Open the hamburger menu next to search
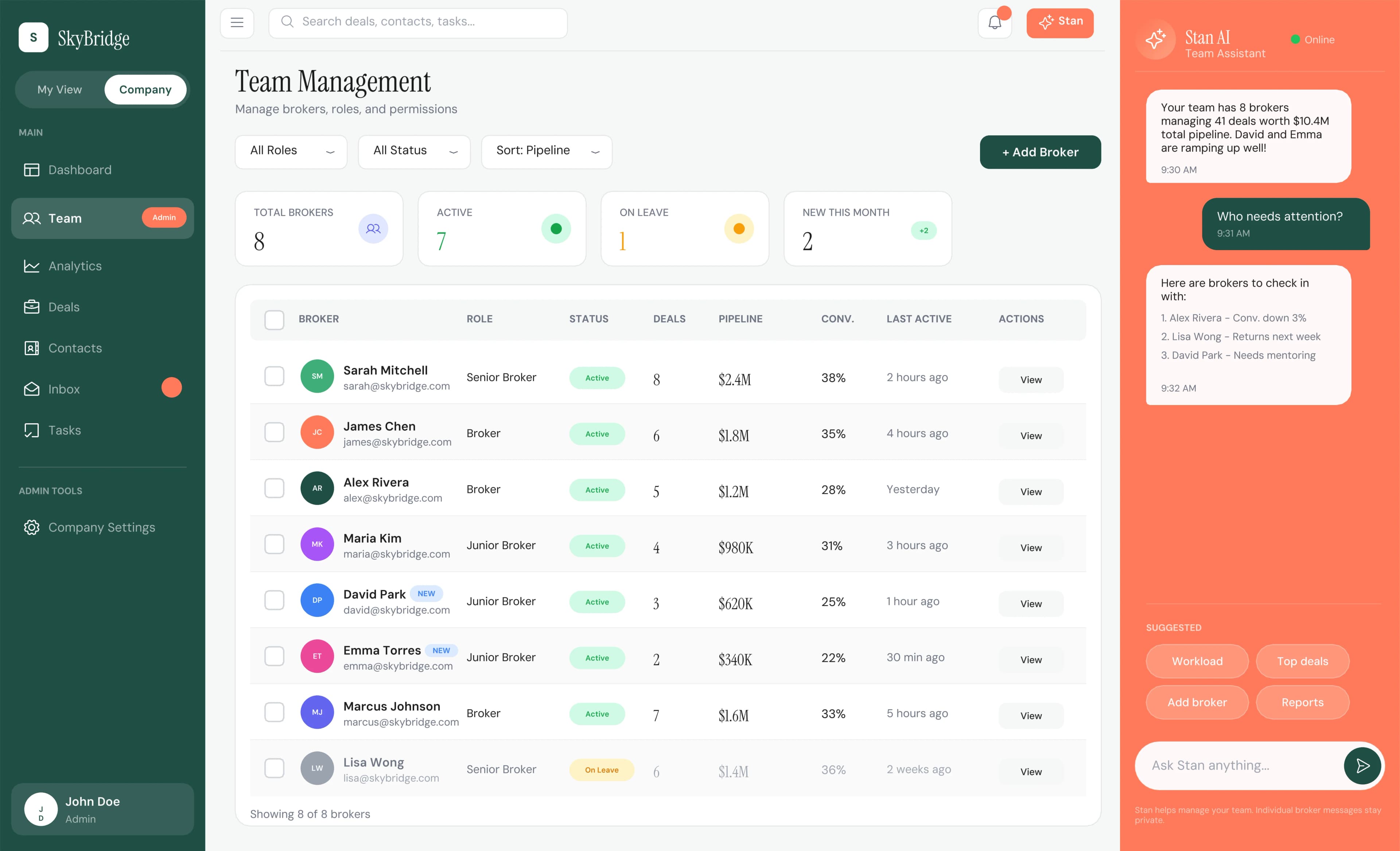 tap(237, 23)
